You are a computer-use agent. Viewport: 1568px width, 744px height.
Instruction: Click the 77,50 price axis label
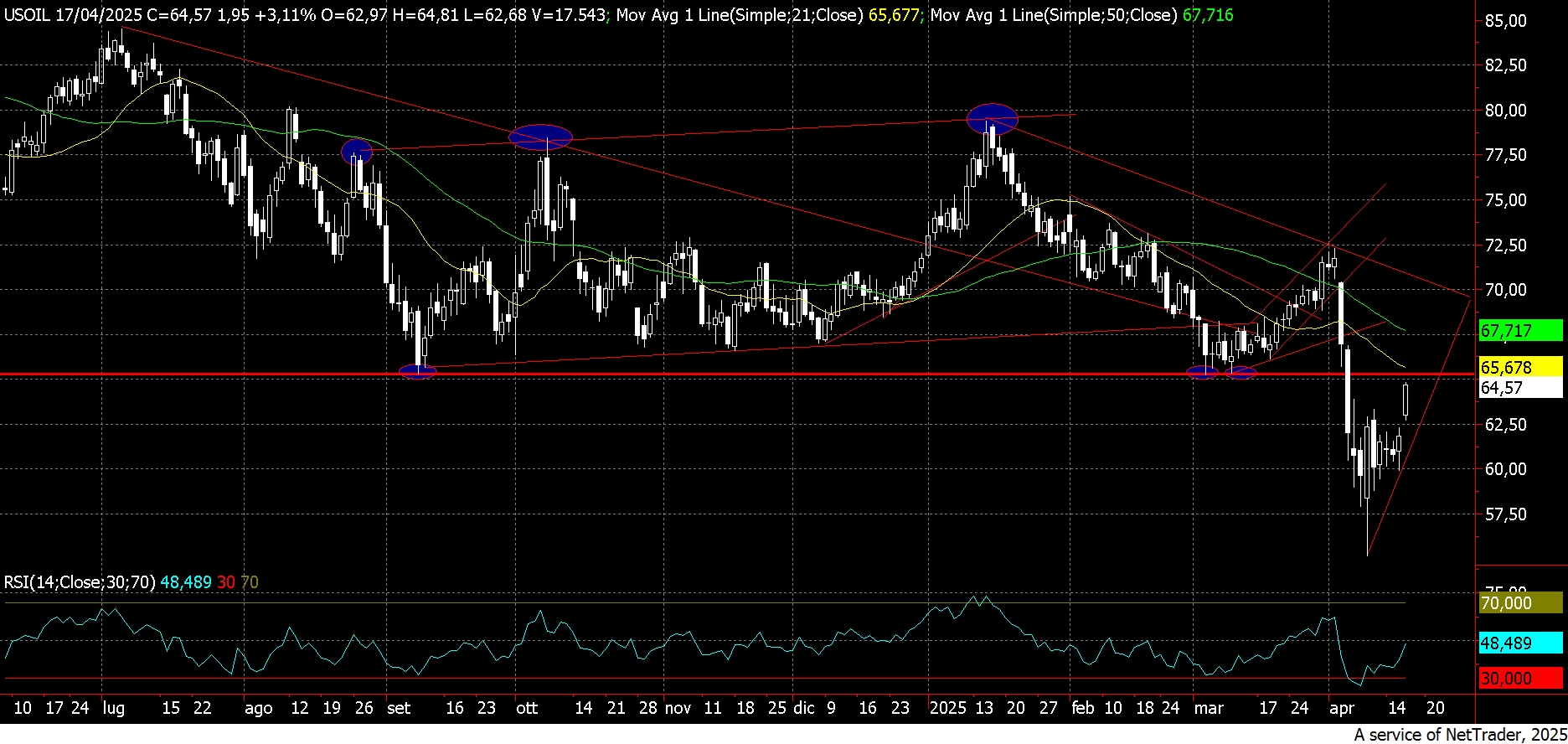click(x=1505, y=155)
